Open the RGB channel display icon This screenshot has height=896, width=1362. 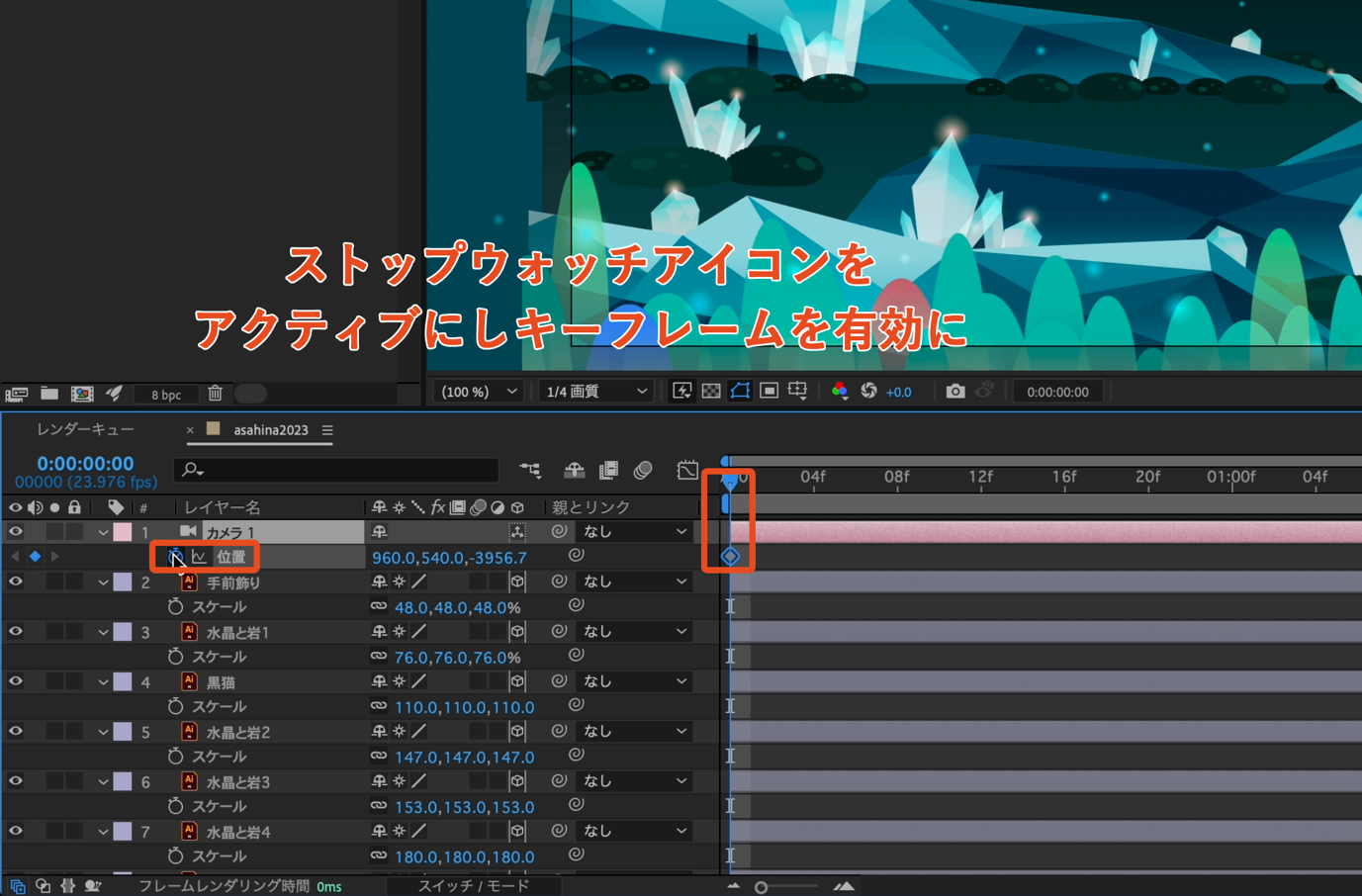pos(840,392)
